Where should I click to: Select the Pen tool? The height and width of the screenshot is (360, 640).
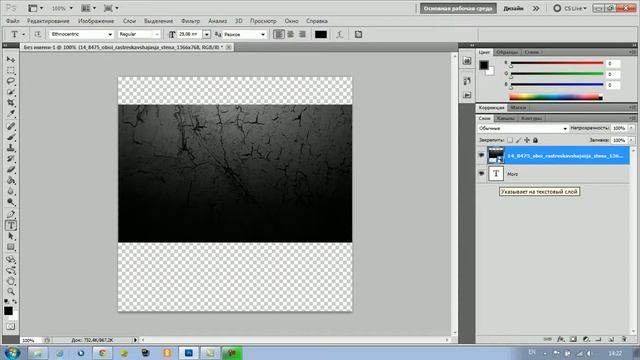click(11, 214)
